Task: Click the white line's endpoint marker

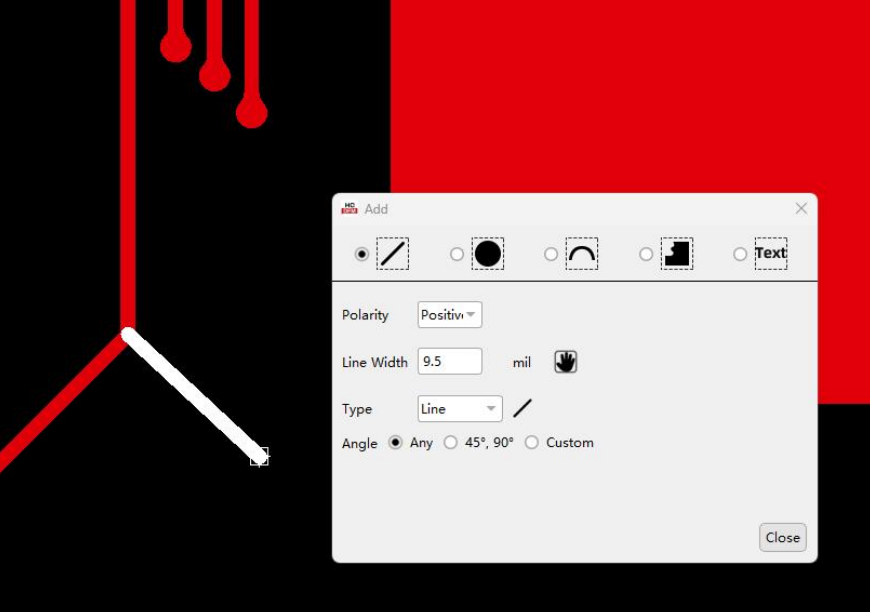Action: click(x=259, y=457)
